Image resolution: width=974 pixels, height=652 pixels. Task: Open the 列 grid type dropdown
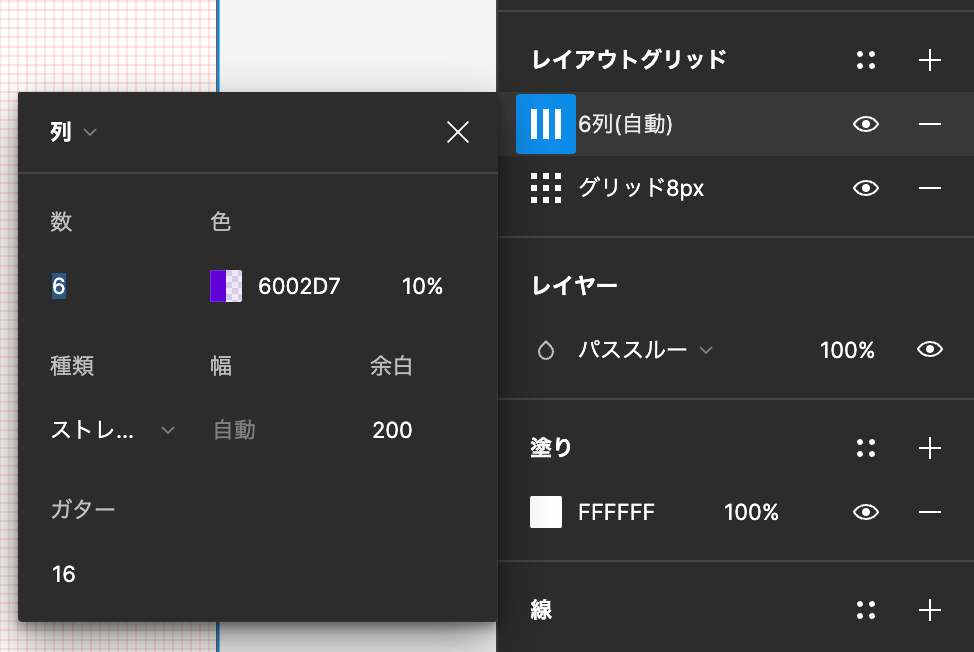(x=73, y=132)
